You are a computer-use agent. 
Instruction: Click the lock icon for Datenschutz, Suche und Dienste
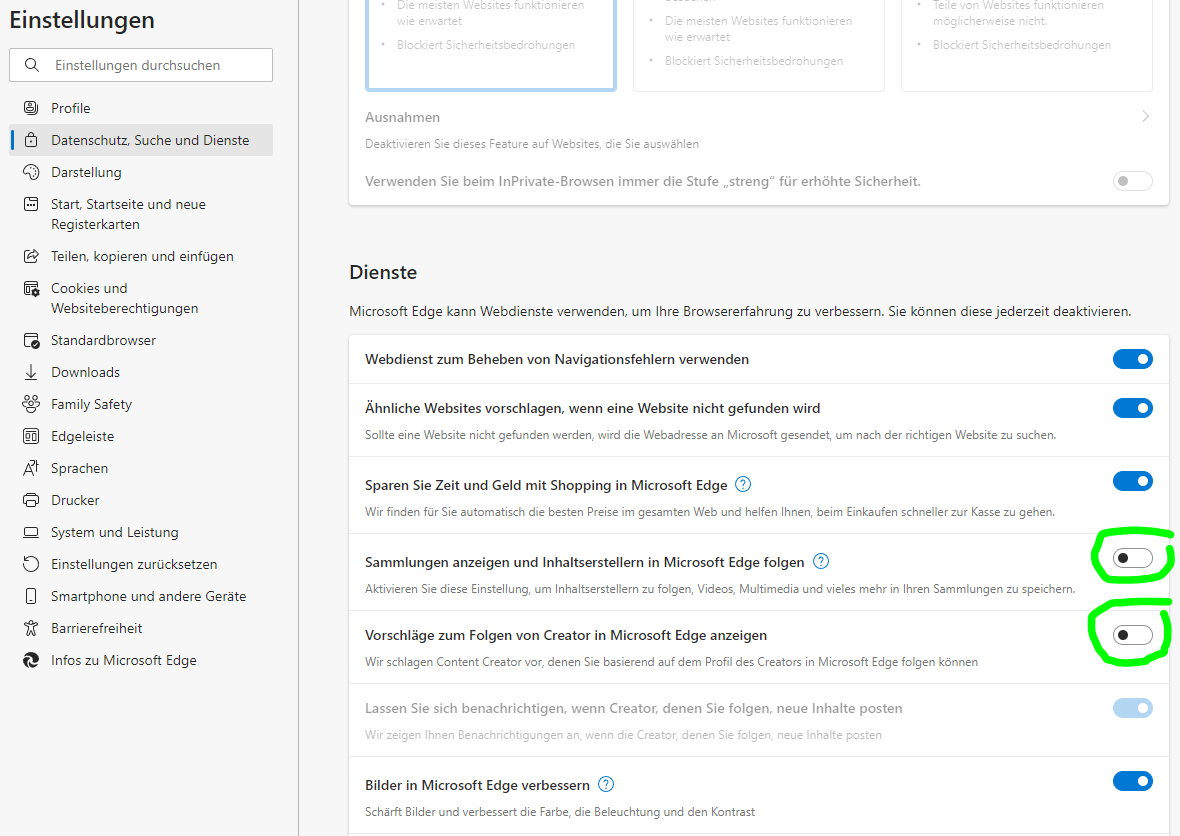tap(31, 140)
